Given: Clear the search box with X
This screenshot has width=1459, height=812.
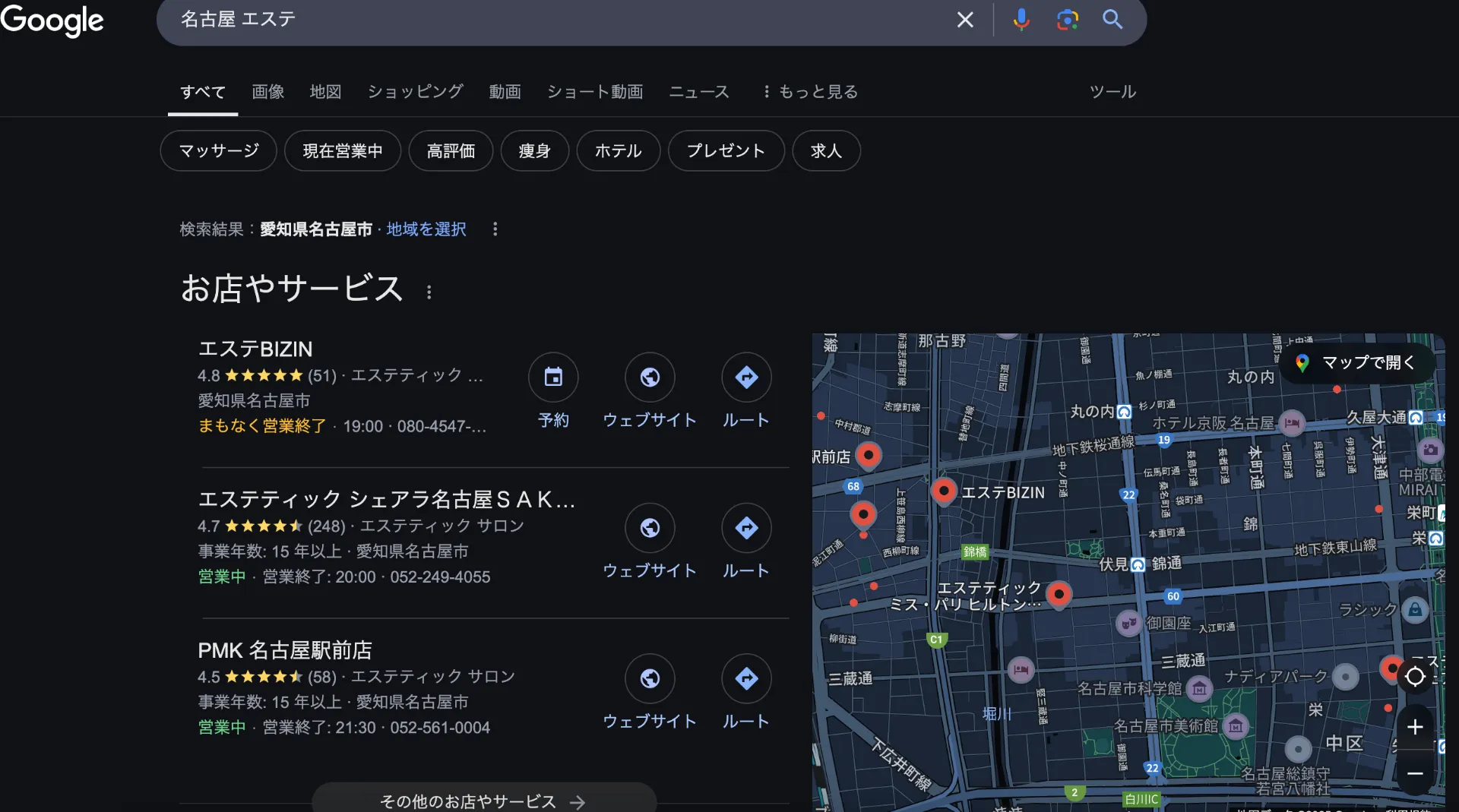Looking at the screenshot, I should click(965, 20).
